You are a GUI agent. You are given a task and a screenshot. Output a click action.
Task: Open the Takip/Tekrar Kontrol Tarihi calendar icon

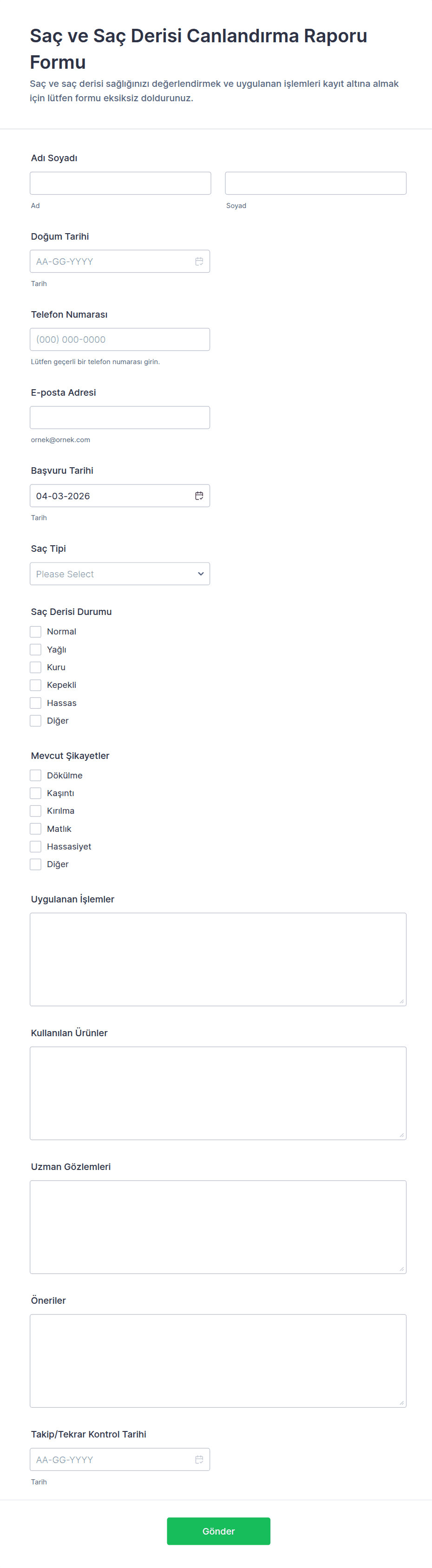(199, 1460)
